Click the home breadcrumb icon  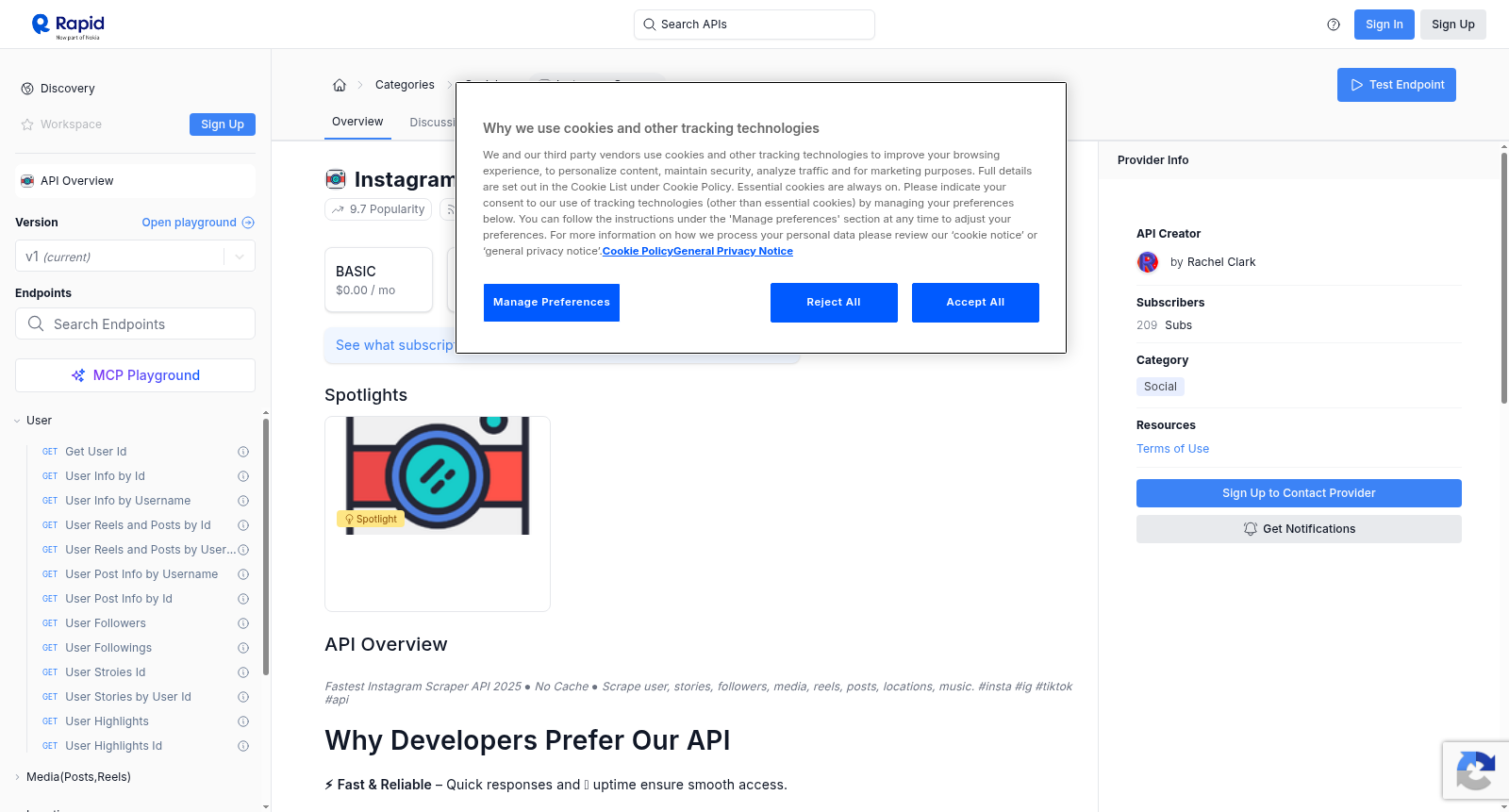pyautogui.click(x=340, y=85)
